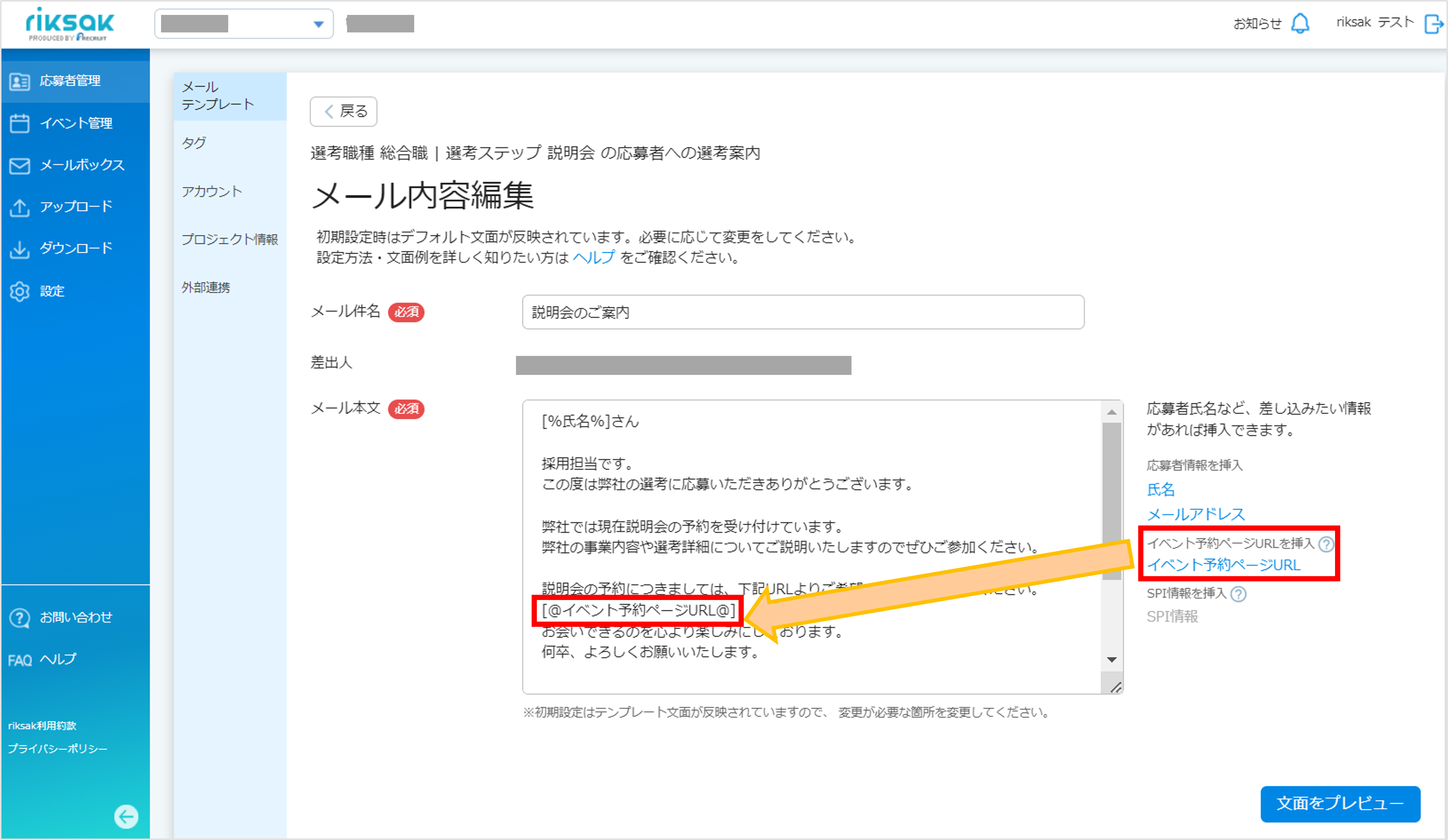The image size is (1448, 840).
Task: Click scrollbar down arrow in mail body
Action: tap(1111, 660)
